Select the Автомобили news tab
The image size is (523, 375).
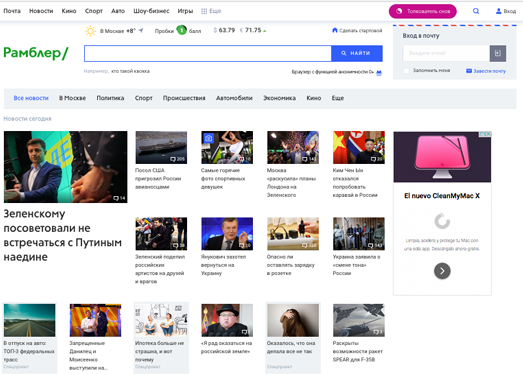(x=234, y=98)
